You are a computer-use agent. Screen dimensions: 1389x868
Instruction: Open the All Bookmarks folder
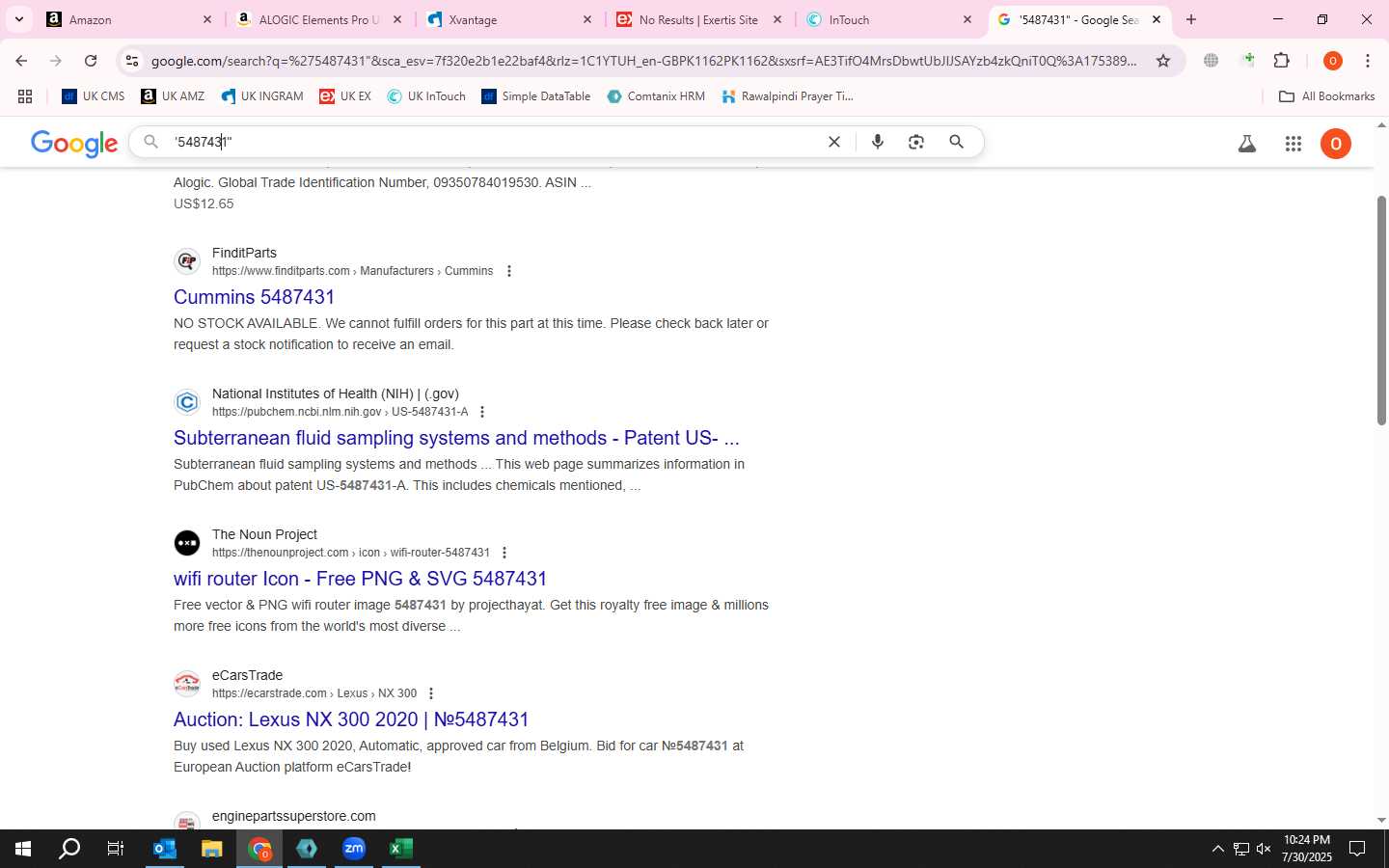pos(1326,96)
